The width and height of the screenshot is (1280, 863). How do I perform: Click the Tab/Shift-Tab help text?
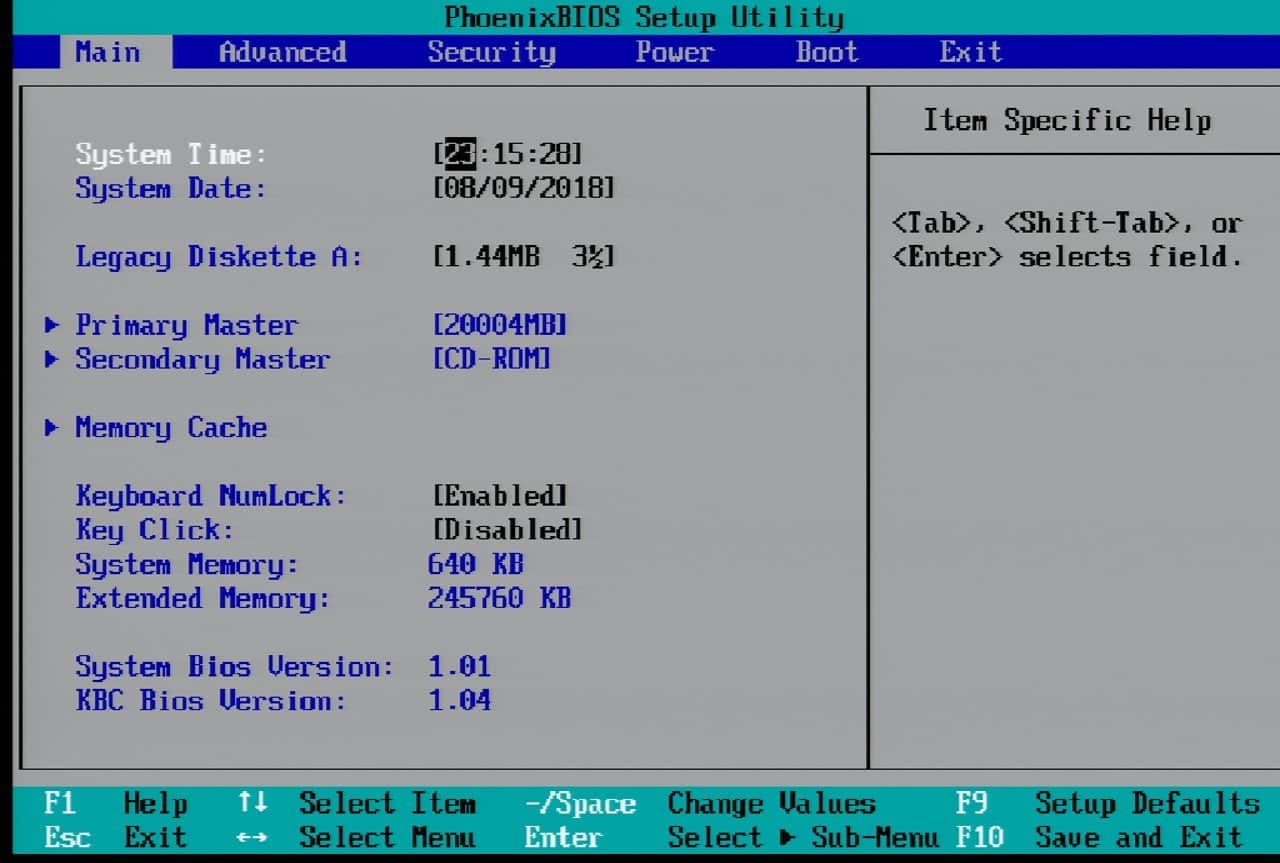(1067, 240)
